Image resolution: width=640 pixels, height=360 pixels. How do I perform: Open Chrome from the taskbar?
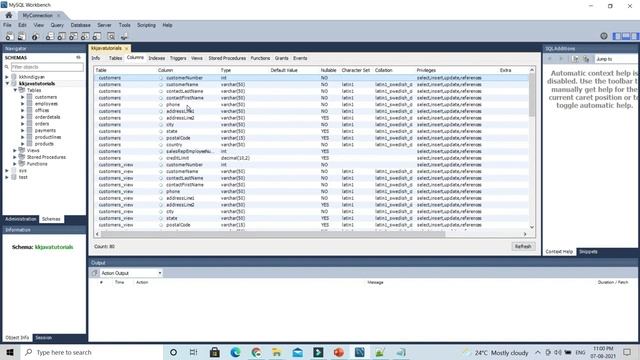(x=256, y=352)
